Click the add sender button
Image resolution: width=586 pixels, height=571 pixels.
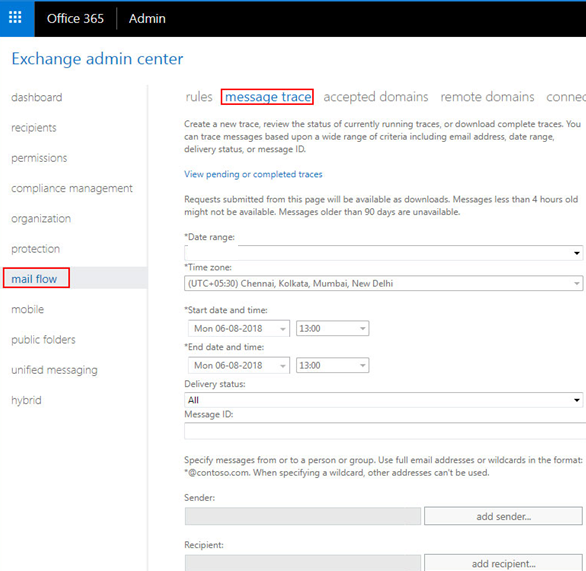[x=503, y=516]
